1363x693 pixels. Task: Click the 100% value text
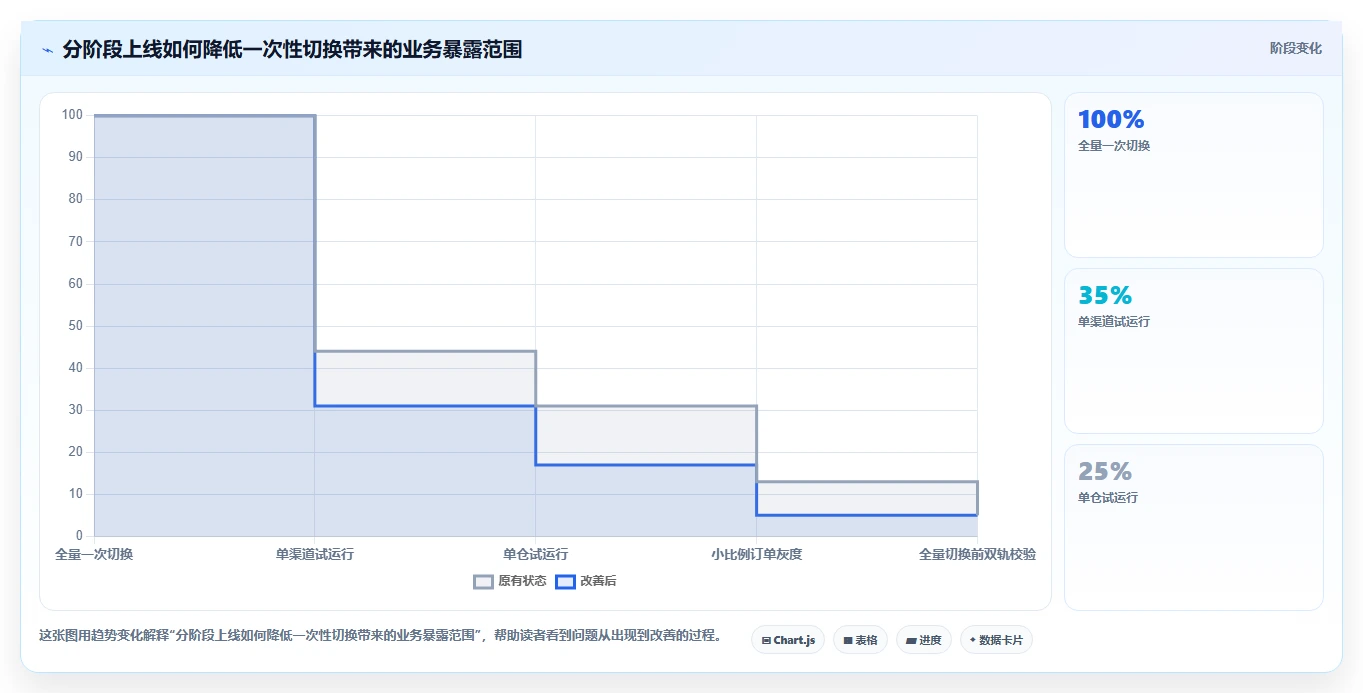[x=1111, y=120]
